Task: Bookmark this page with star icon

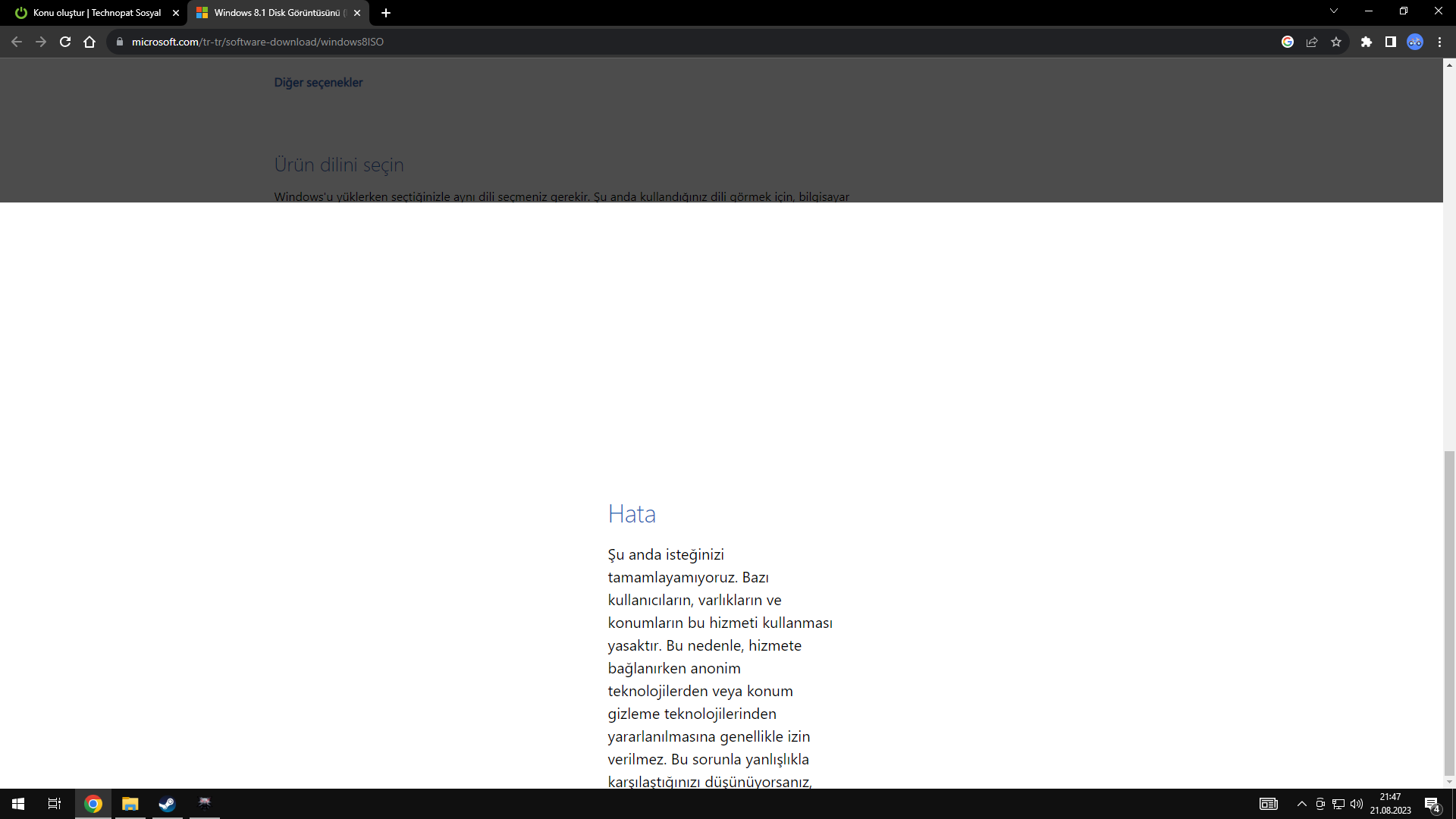Action: click(1336, 42)
